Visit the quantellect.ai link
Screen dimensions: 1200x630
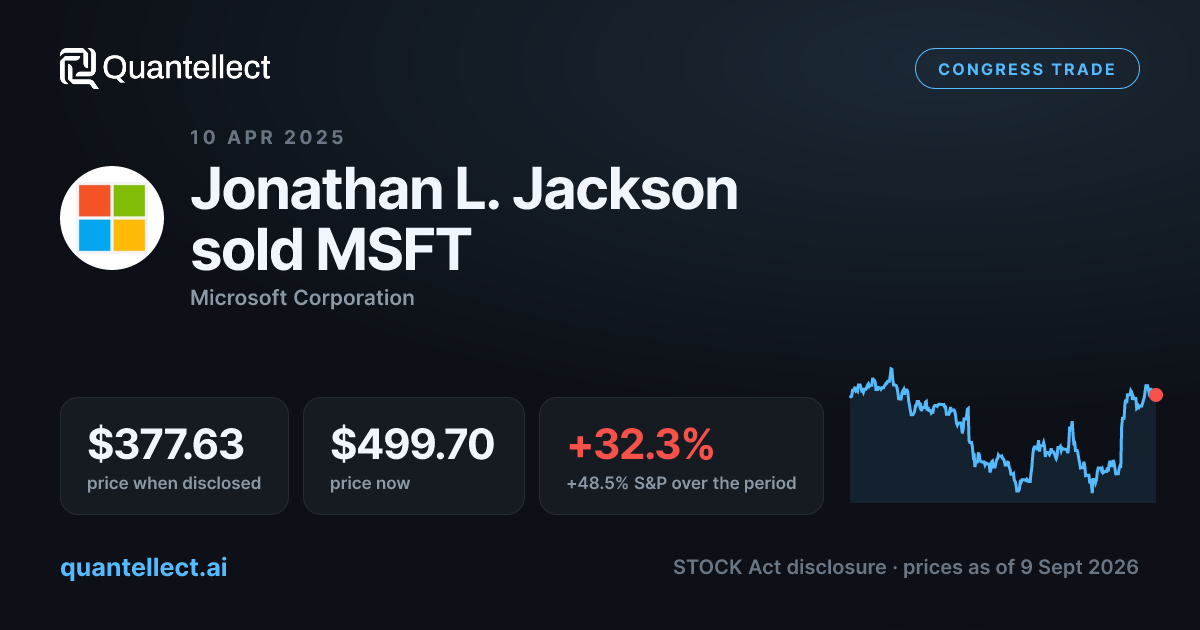pos(144,567)
